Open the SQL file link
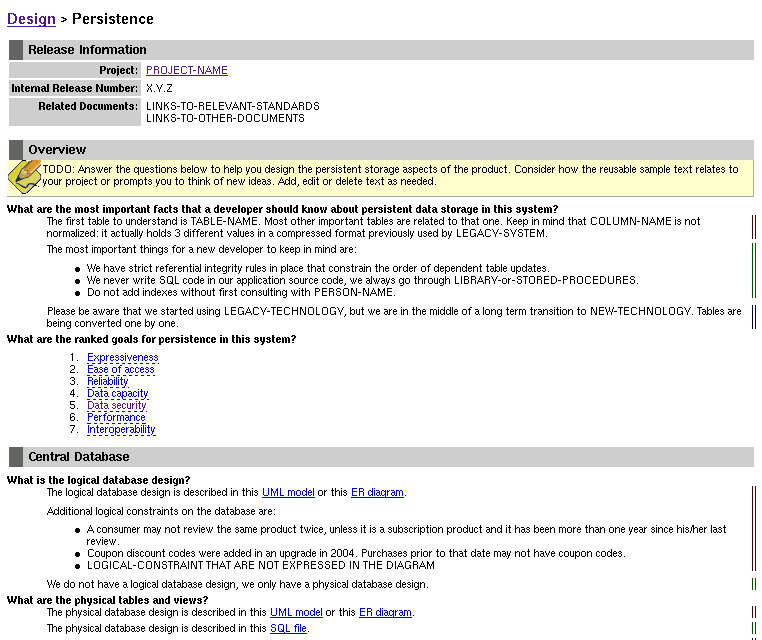The height and width of the screenshot is (640, 762). 288,629
